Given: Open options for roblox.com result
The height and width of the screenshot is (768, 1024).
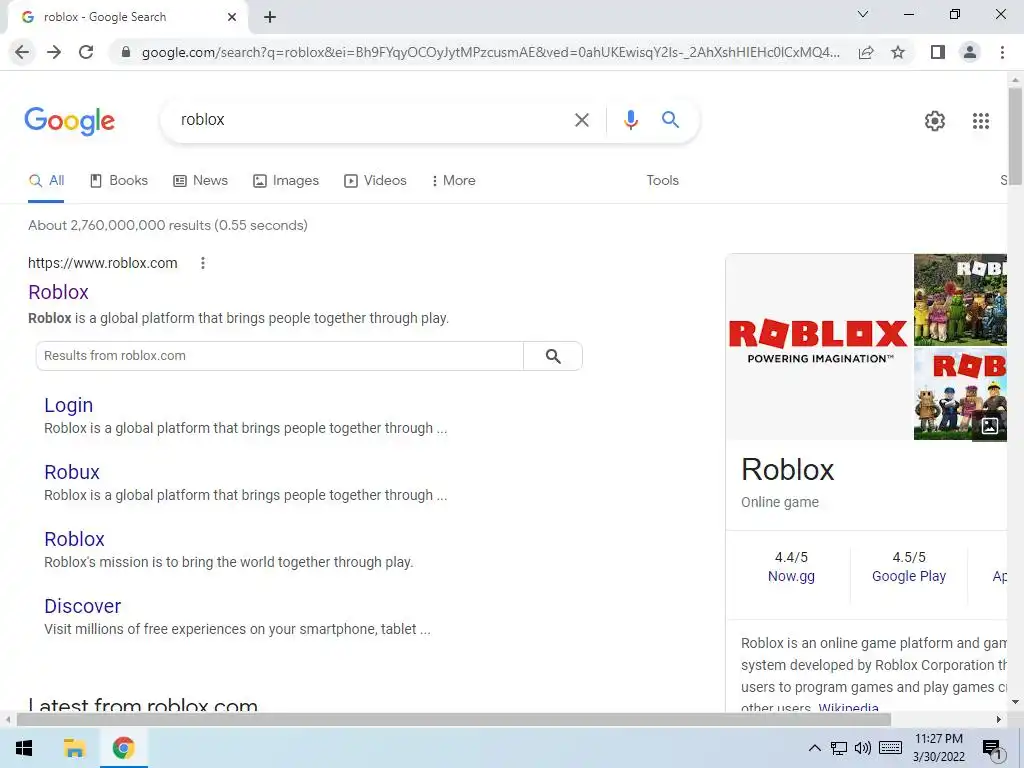Looking at the screenshot, I should [x=202, y=263].
